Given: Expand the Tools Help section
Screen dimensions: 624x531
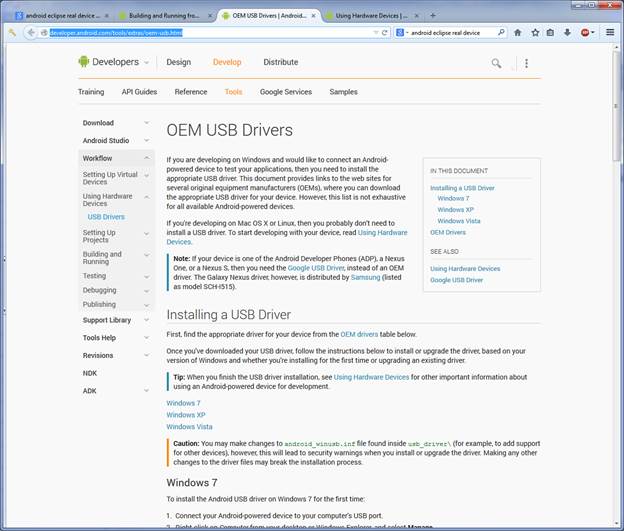Looking at the screenshot, I should tap(146, 338).
